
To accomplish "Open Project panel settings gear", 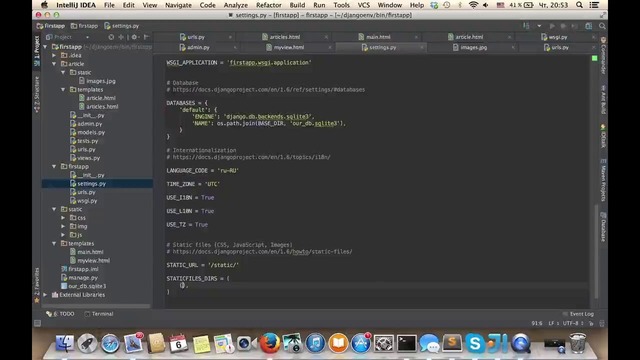I will pyautogui.click(x=134, y=37).
